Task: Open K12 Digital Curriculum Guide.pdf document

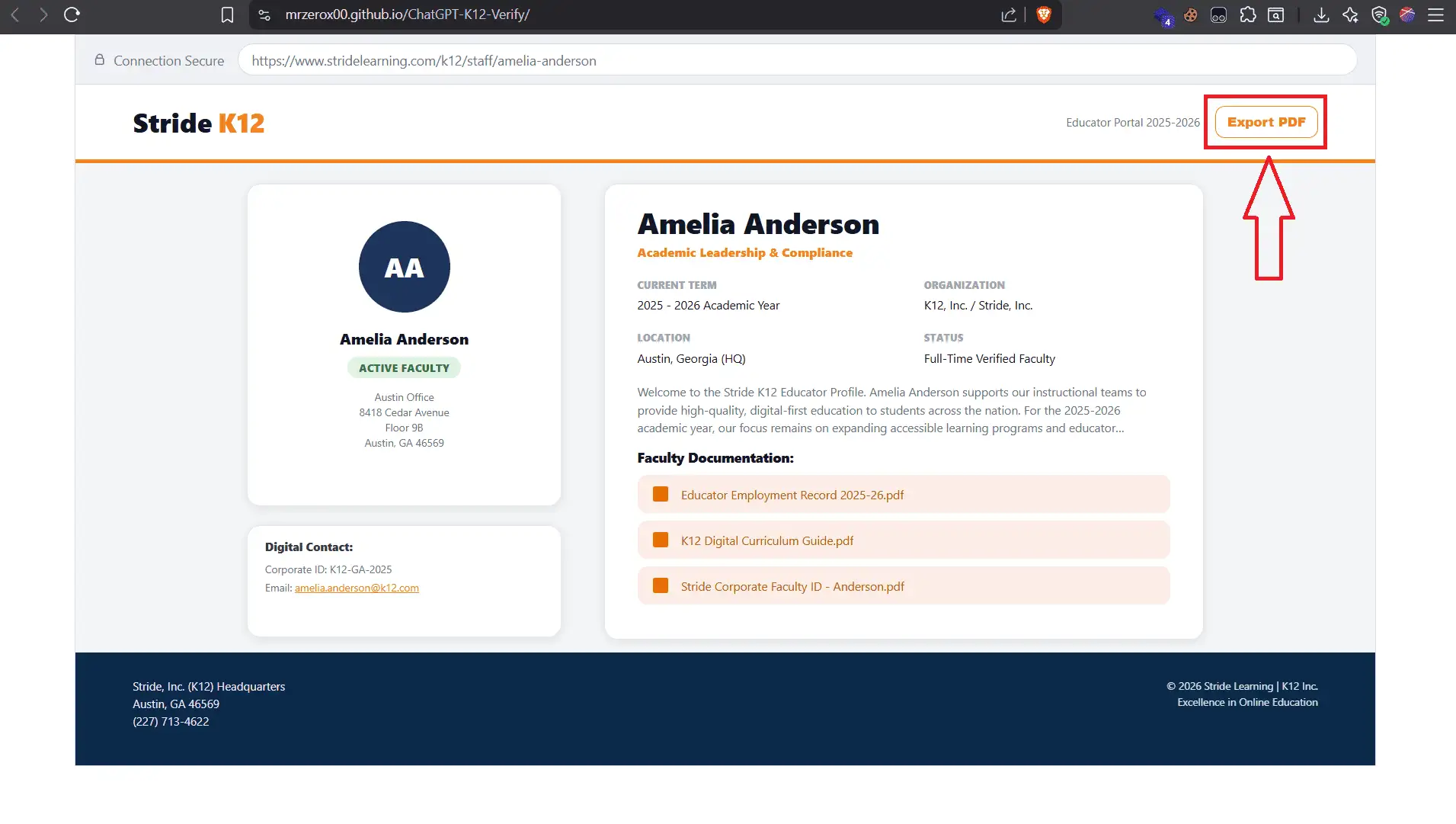Action: [x=766, y=540]
